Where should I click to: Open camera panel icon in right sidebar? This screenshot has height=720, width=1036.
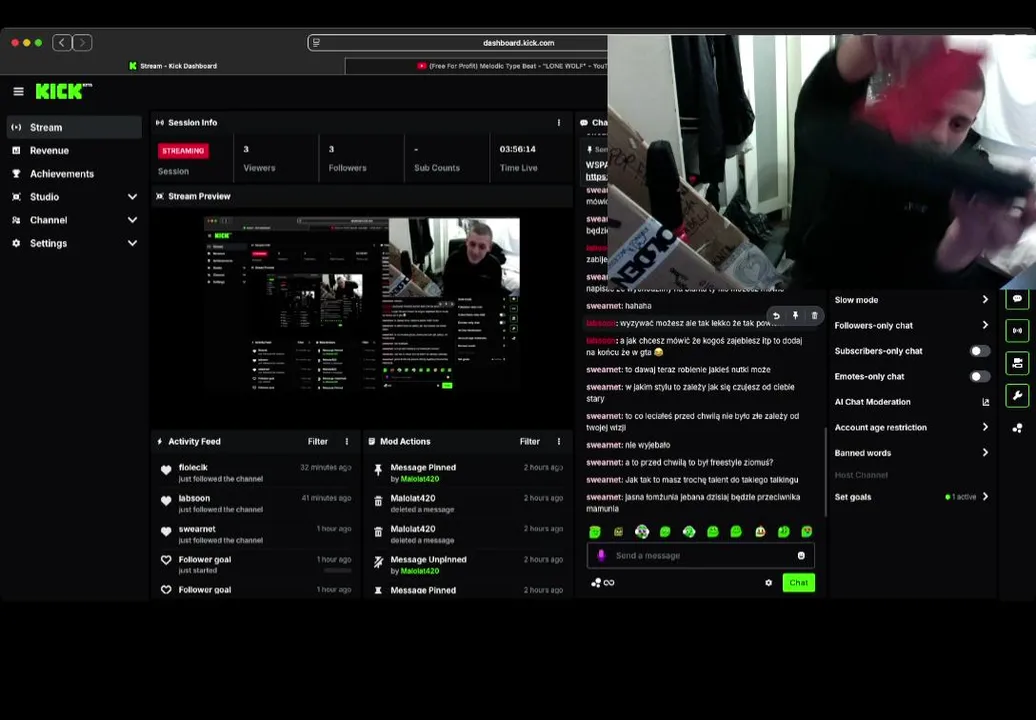(1018, 363)
